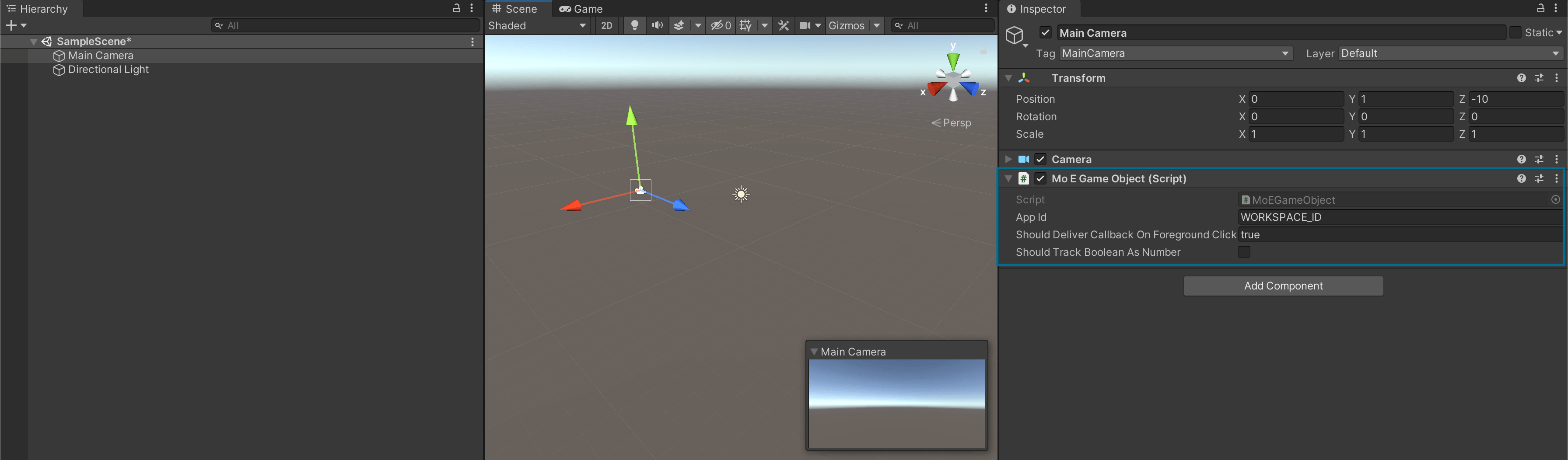Toggle Main Camera active checkbox
The width and height of the screenshot is (1568, 460).
click(x=1046, y=33)
